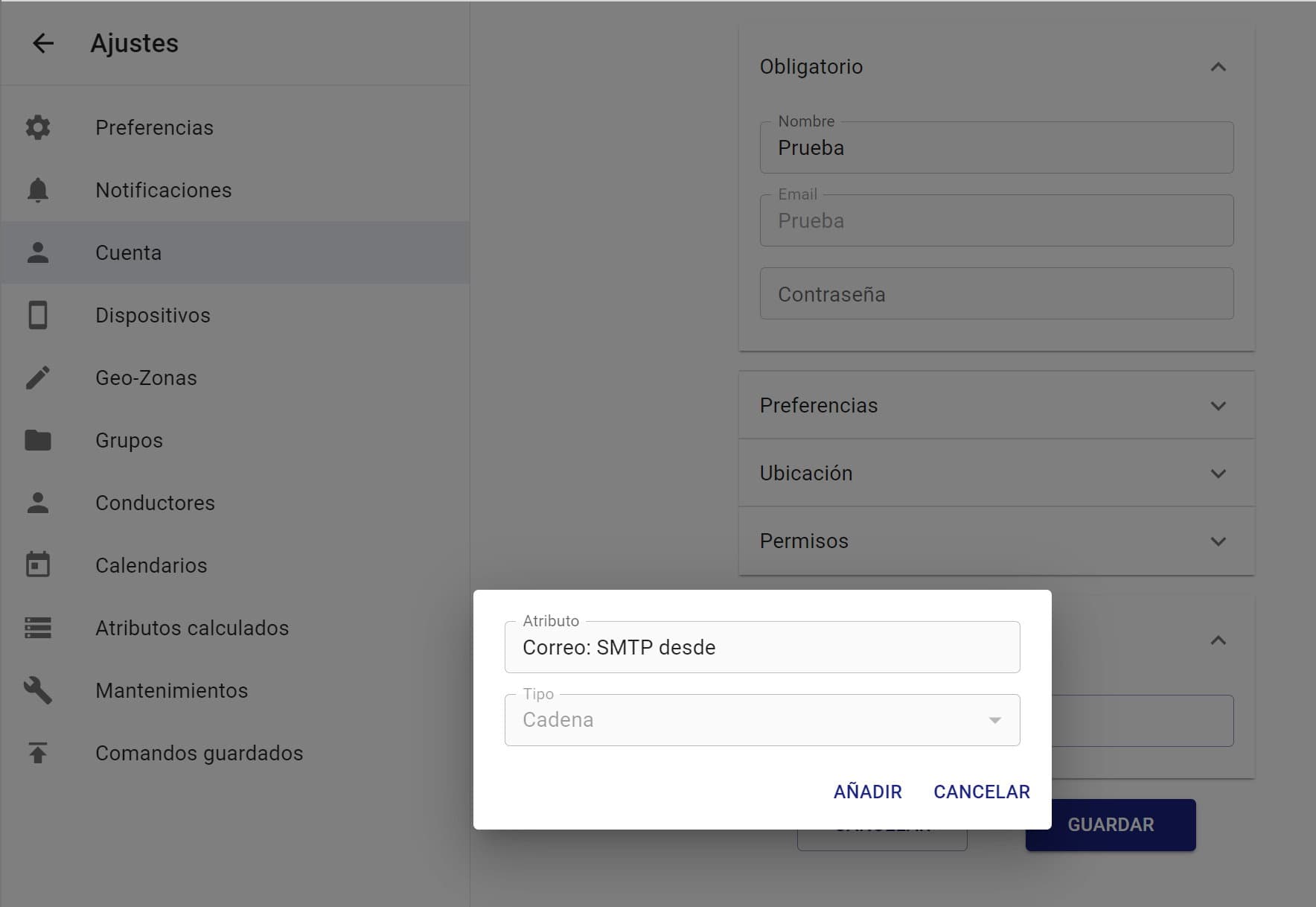Select the Notificaciones bell icon
The image size is (1316, 907).
coord(38,190)
